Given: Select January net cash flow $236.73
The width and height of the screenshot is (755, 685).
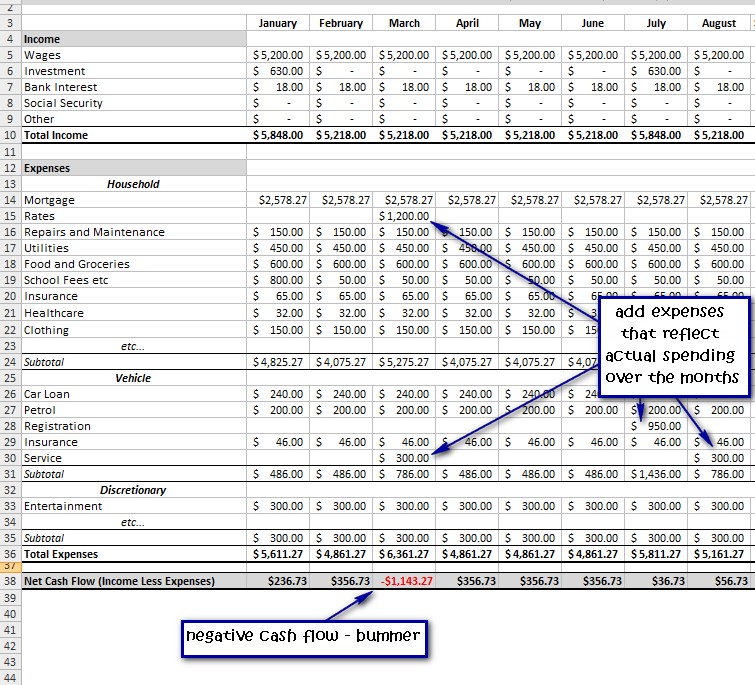Looking at the screenshot, I should point(278,581).
